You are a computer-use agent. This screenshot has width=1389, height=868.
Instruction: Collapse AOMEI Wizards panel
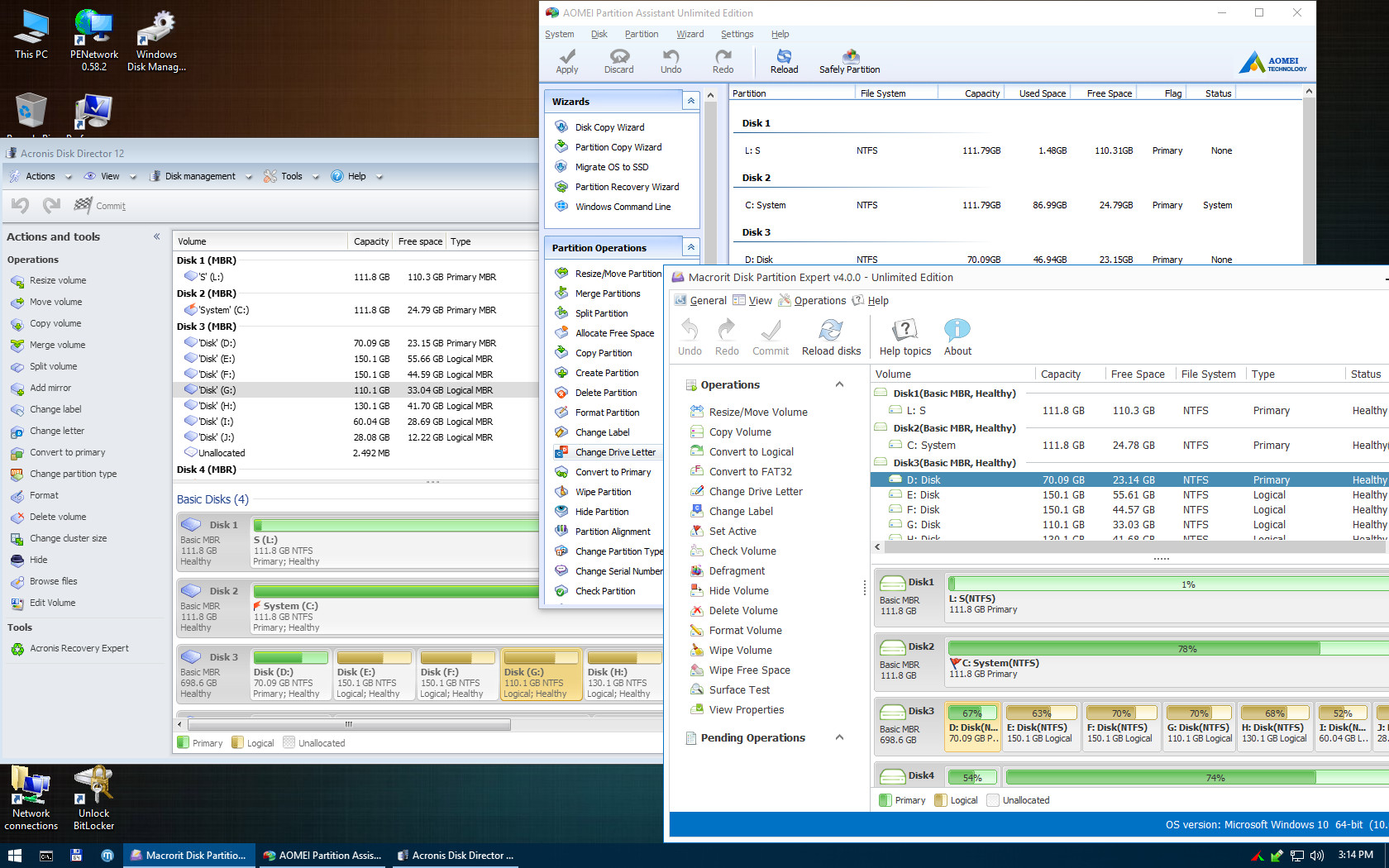[691, 101]
